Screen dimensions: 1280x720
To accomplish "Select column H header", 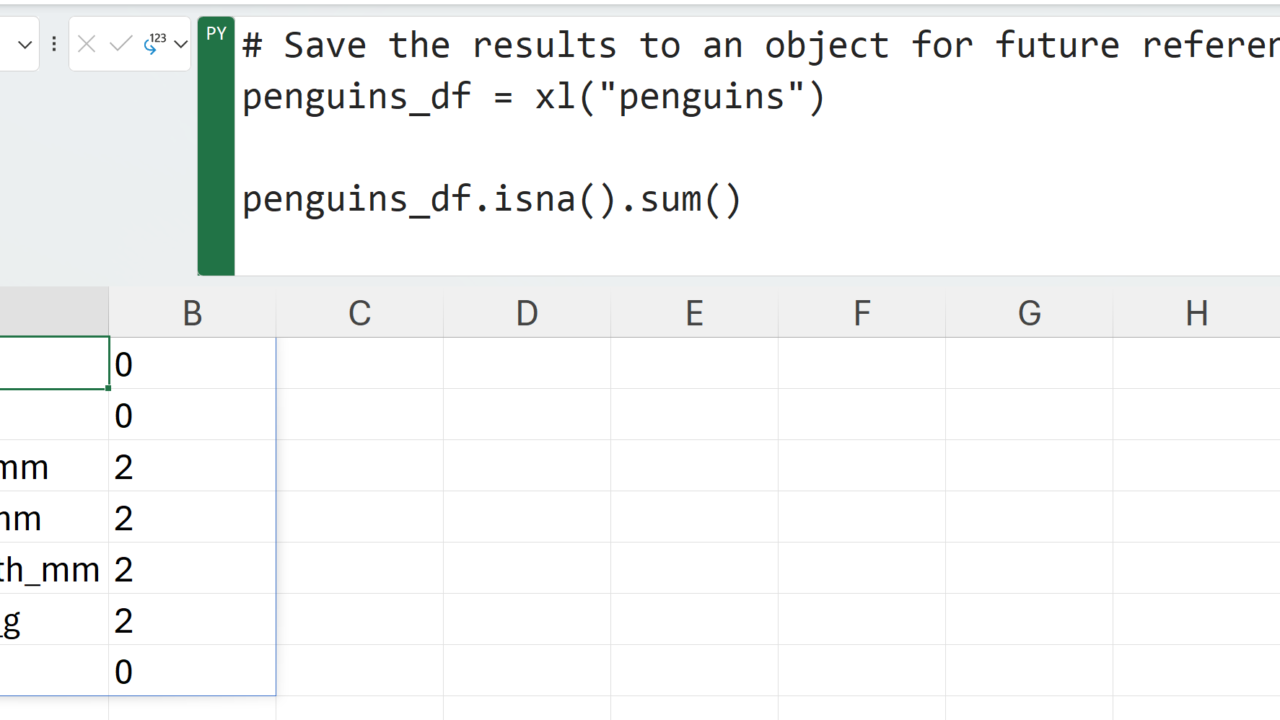I will 1196,313.
